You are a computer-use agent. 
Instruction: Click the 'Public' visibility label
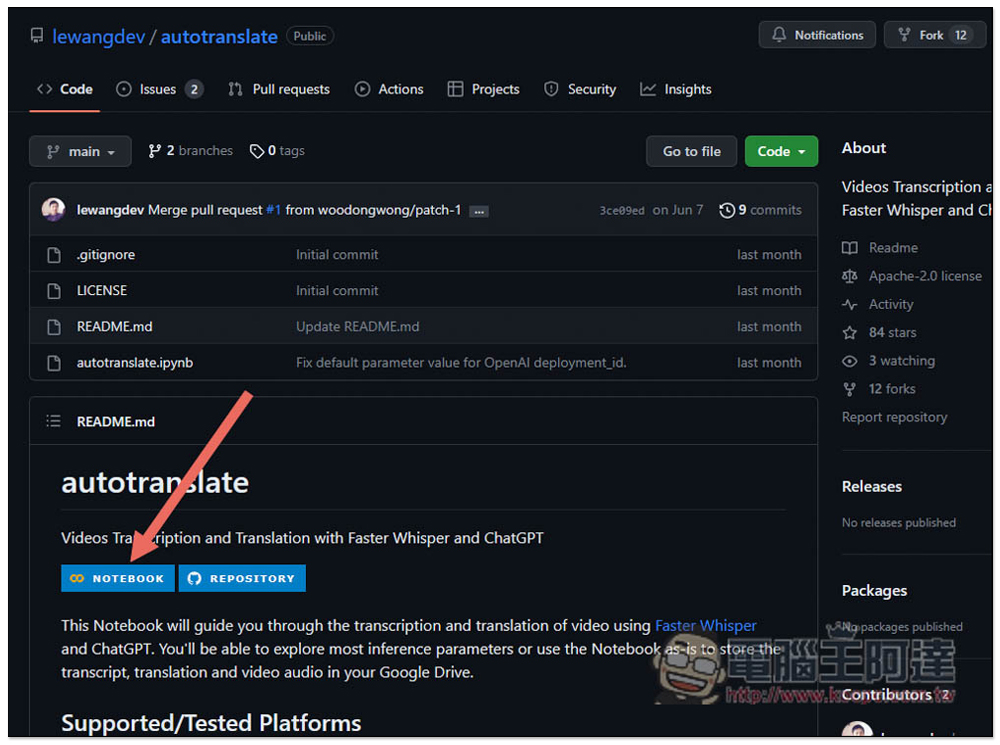point(310,36)
